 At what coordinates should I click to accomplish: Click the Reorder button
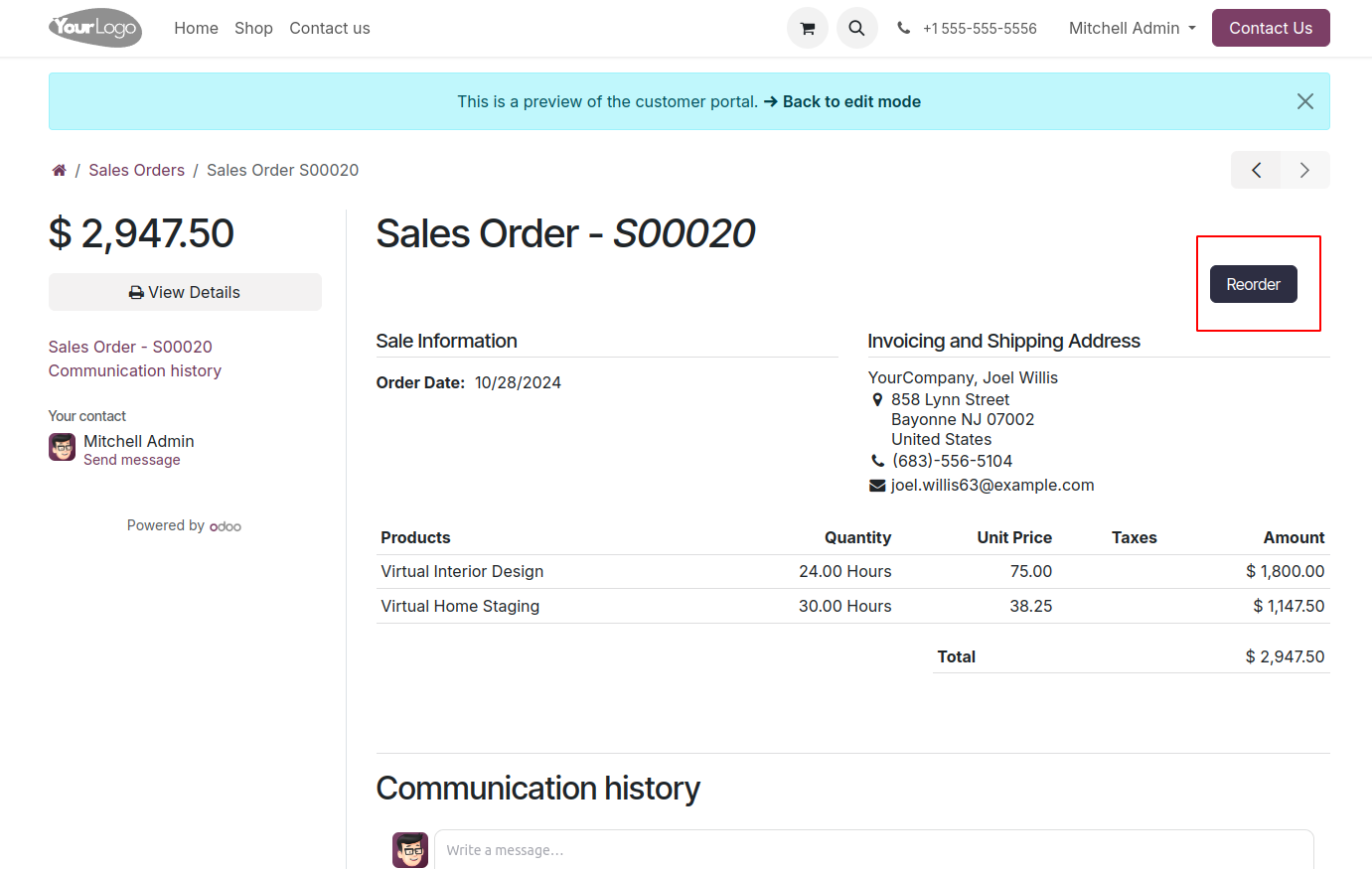coord(1253,284)
